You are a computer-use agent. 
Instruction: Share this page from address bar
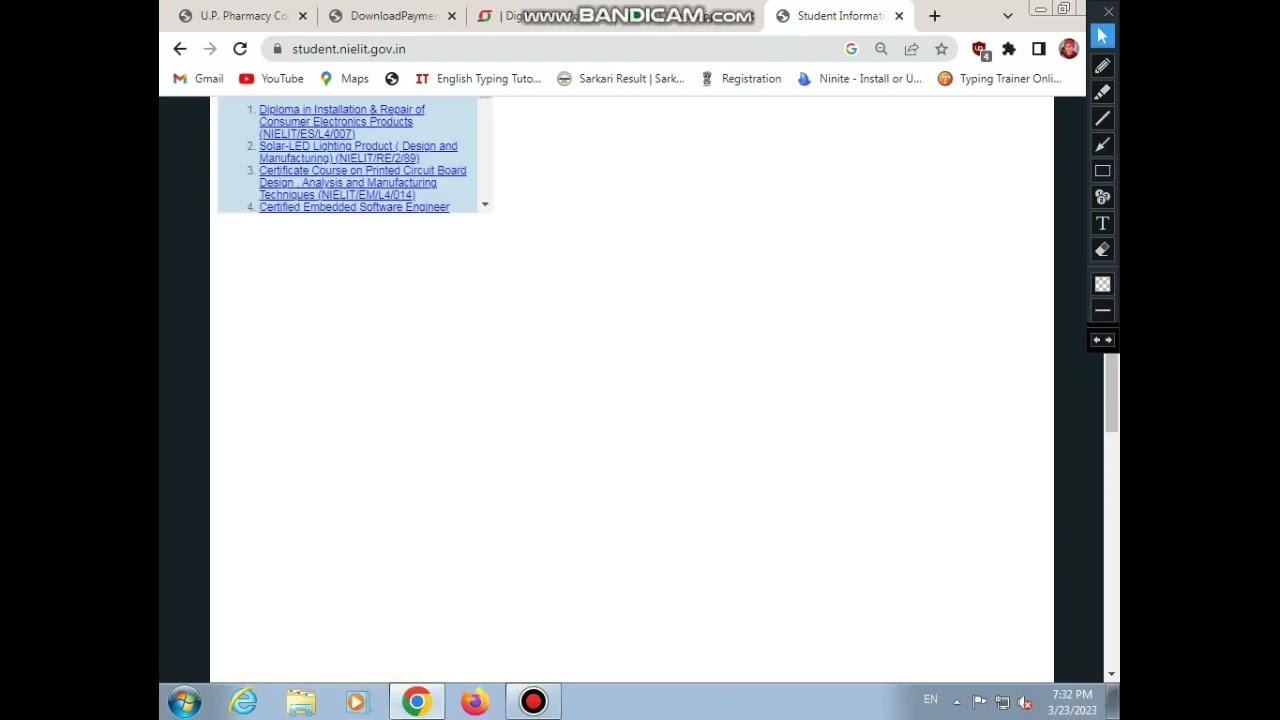click(x=911, y=49)
